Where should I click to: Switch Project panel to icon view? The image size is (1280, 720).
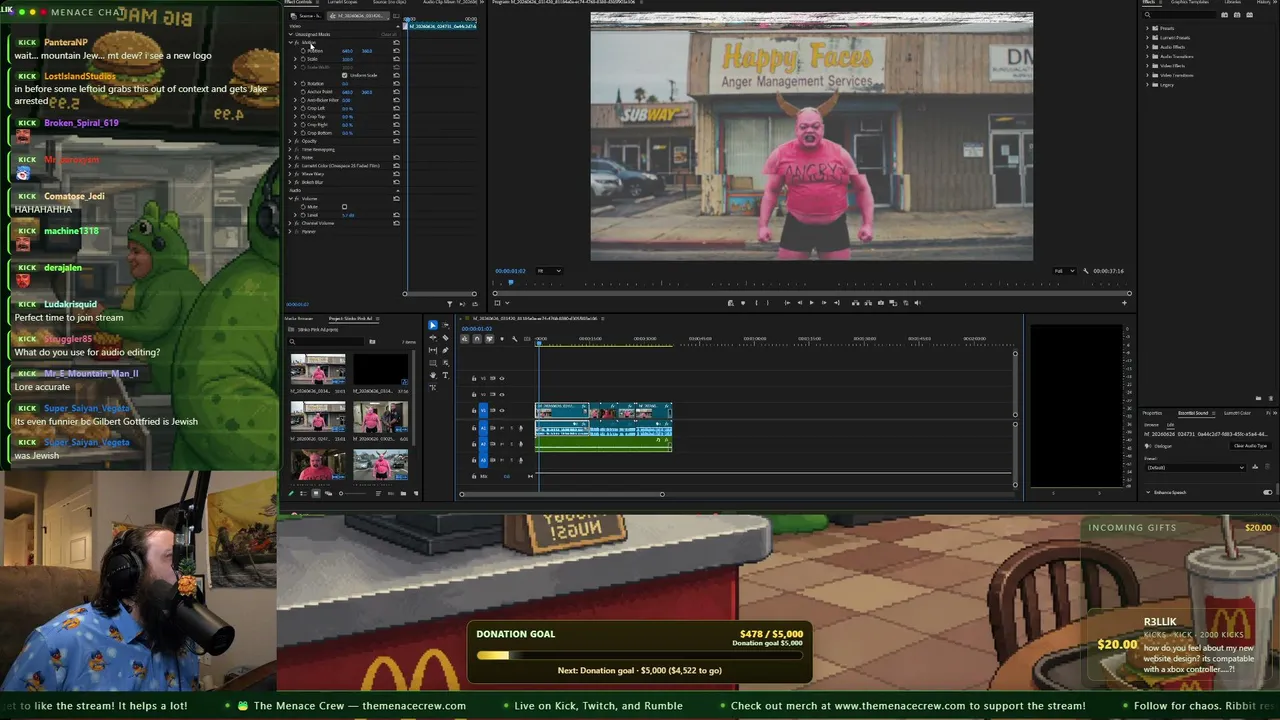(x=316, y=493)
